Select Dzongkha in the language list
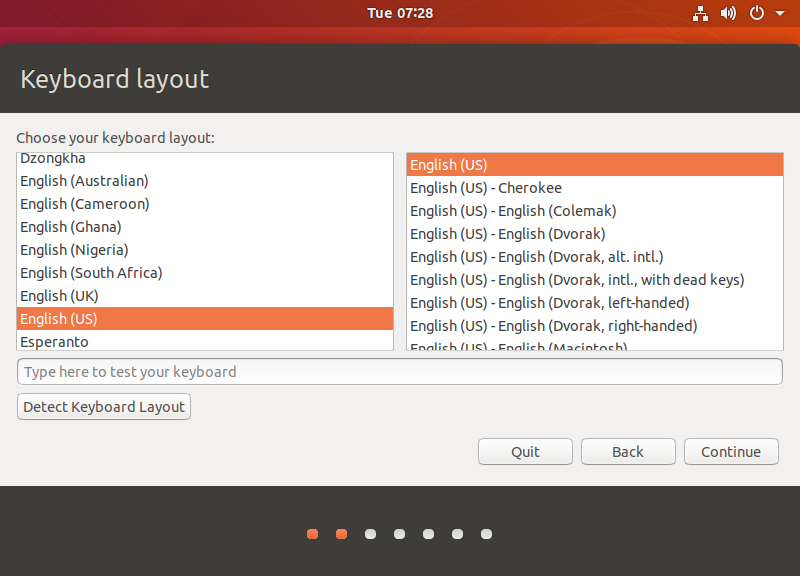800x576 pixels. click(x=205, y=159)
